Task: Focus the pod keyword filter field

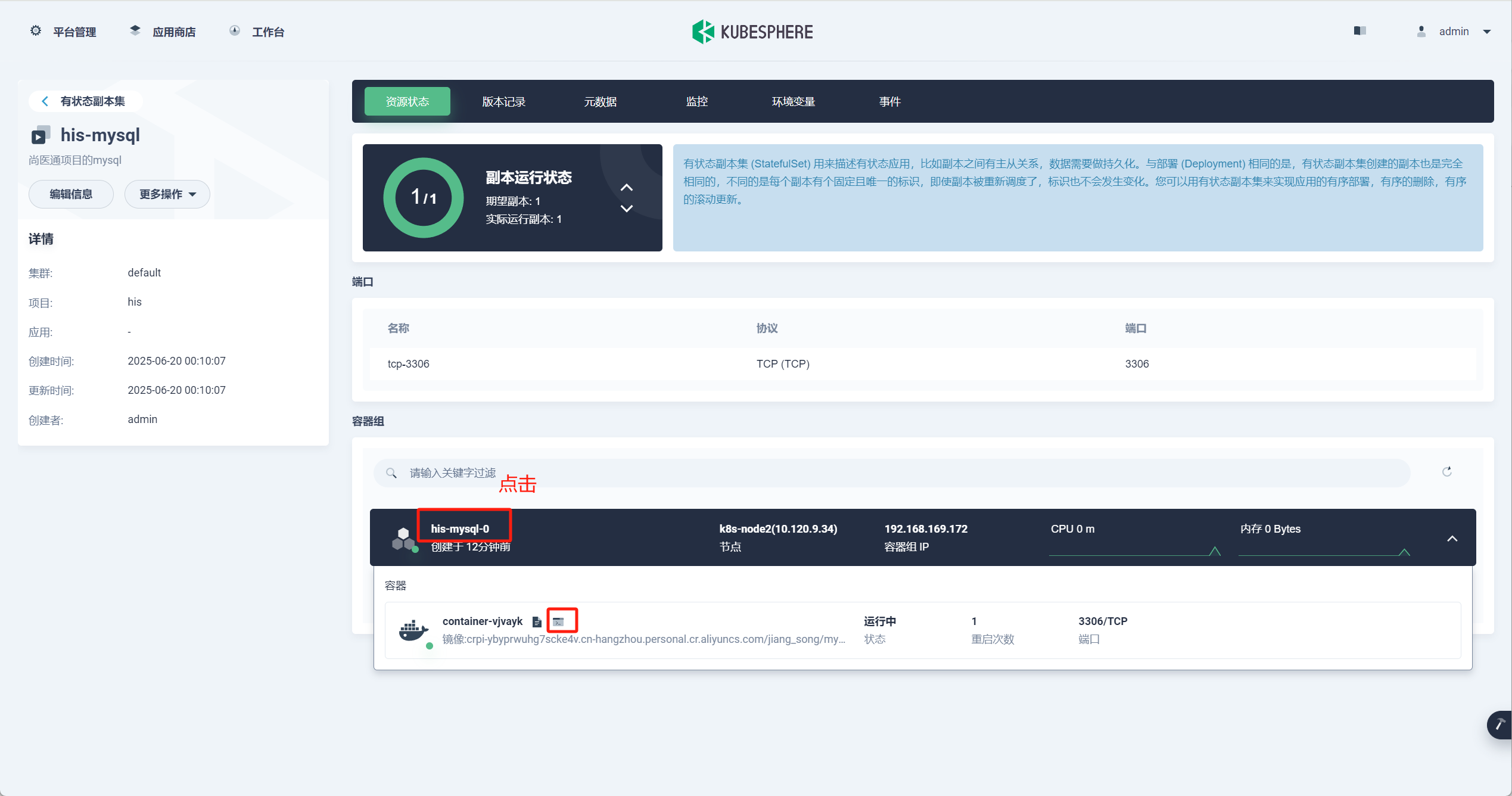Action: point(892,473)
